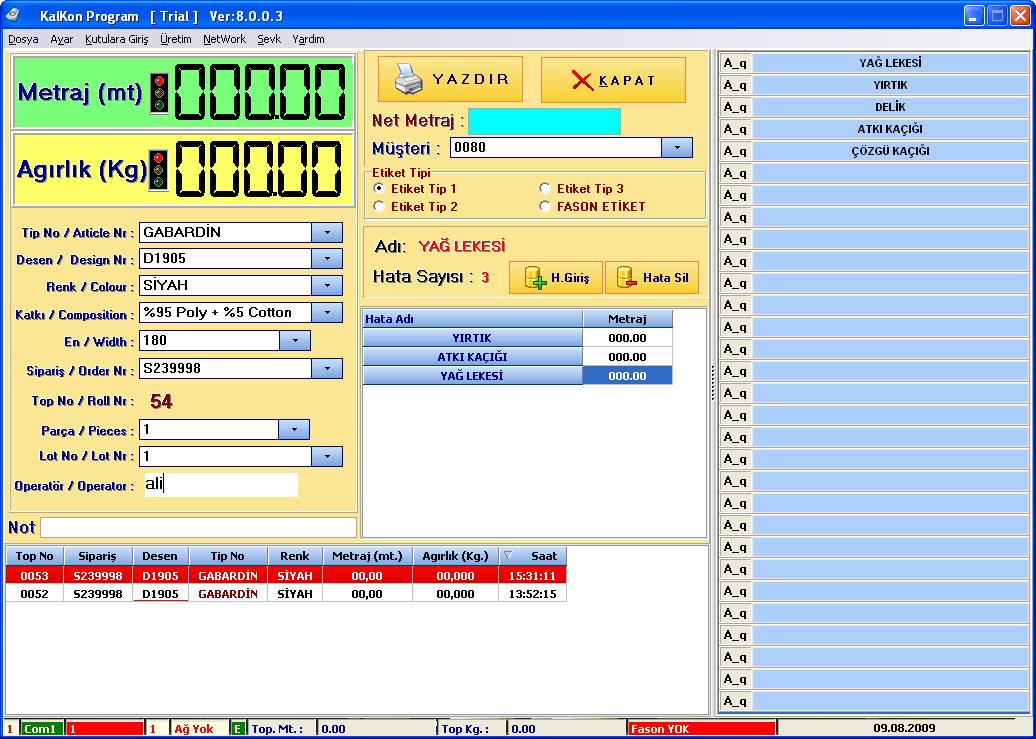Click the red X icon on KAPAT
The width and height of the screenshot is (1036, 739).
[583, 81]
